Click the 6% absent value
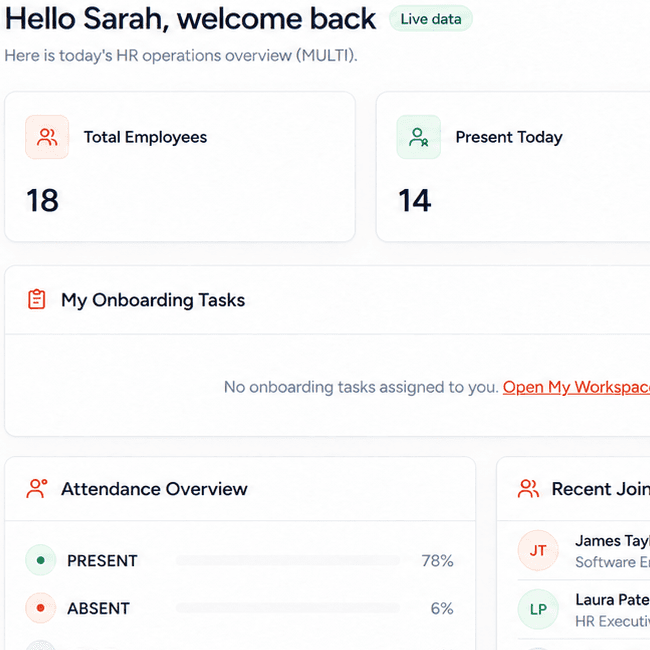The height and width of the screenshot is (650, 650). coord(442,609)
